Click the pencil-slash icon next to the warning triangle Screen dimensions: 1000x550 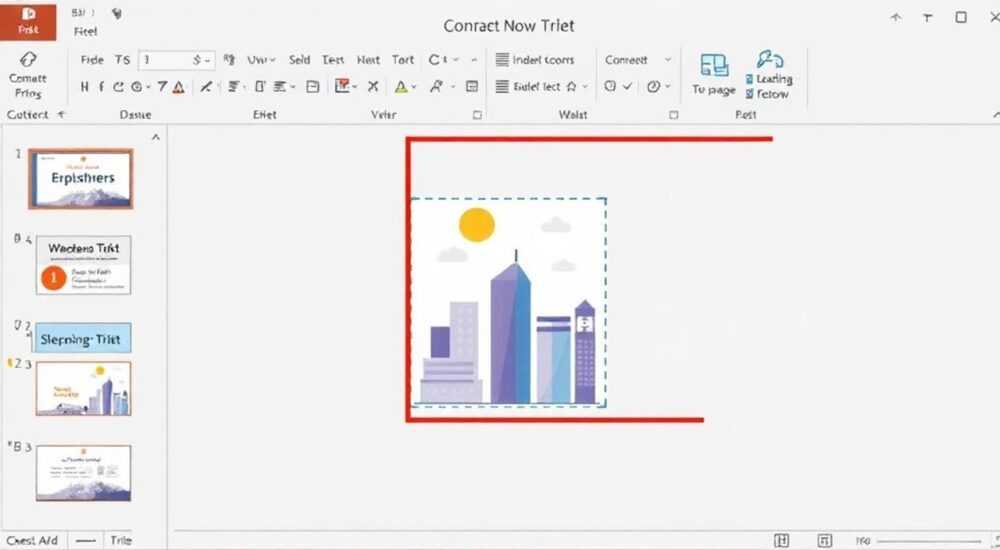click(205, 87)
